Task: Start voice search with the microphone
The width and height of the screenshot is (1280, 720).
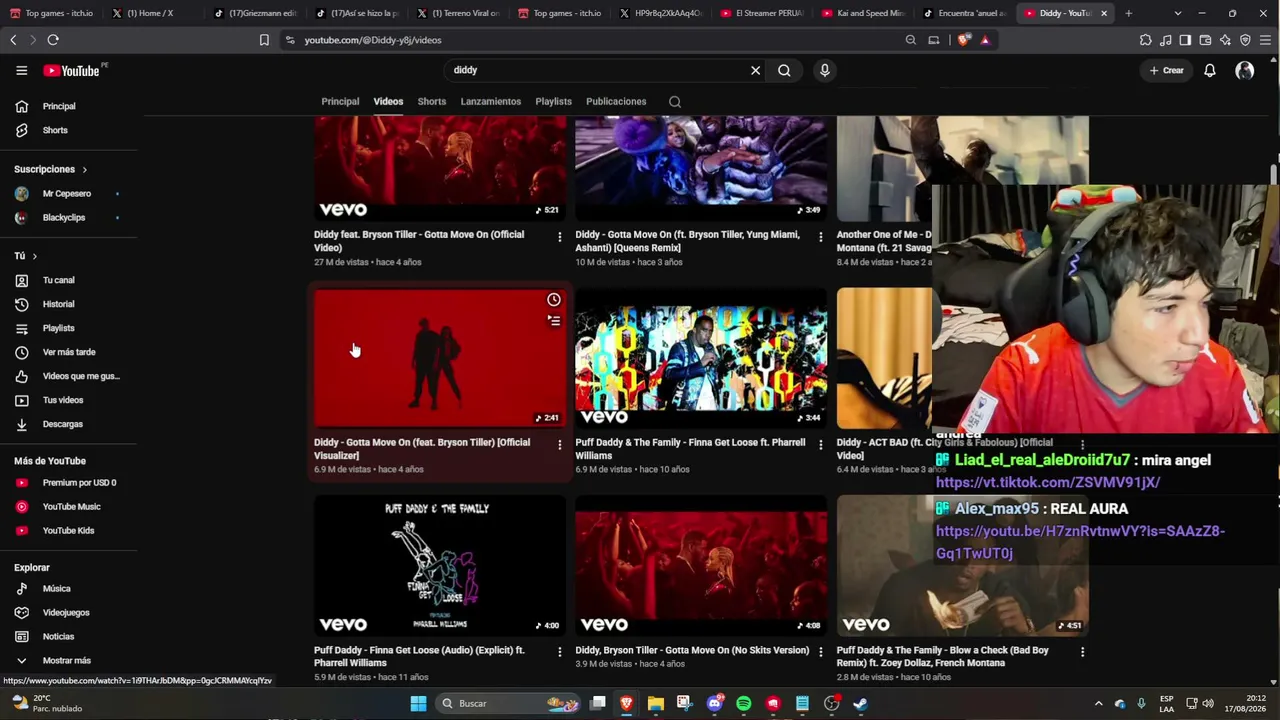Action: tap(824, 70)
